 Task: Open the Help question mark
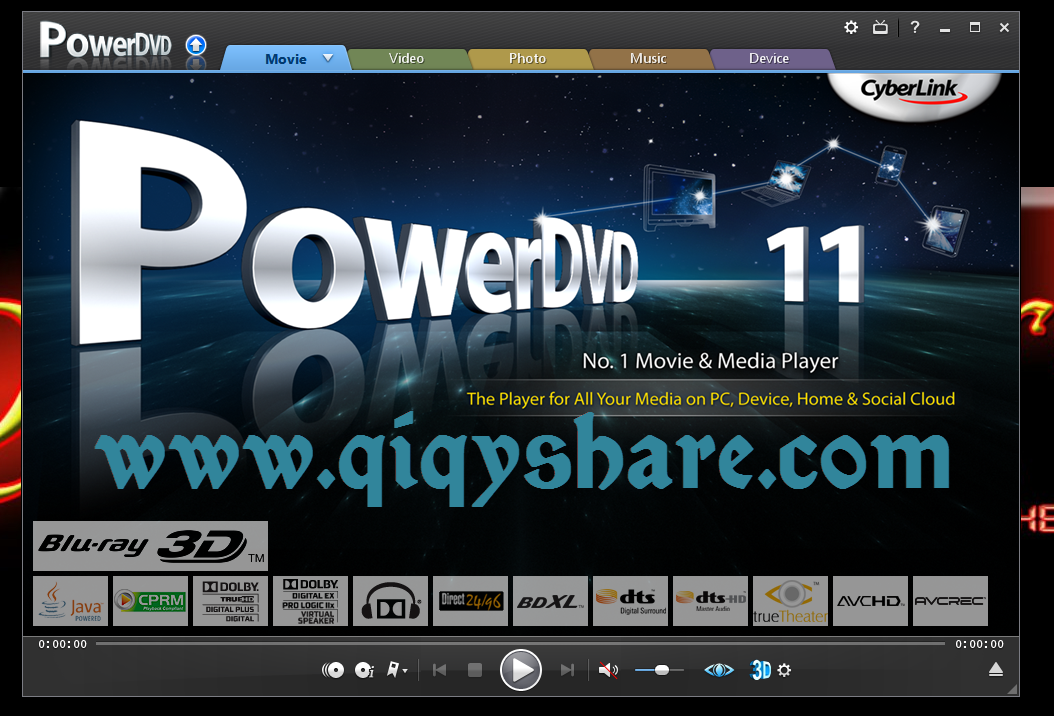pos(915,28)
